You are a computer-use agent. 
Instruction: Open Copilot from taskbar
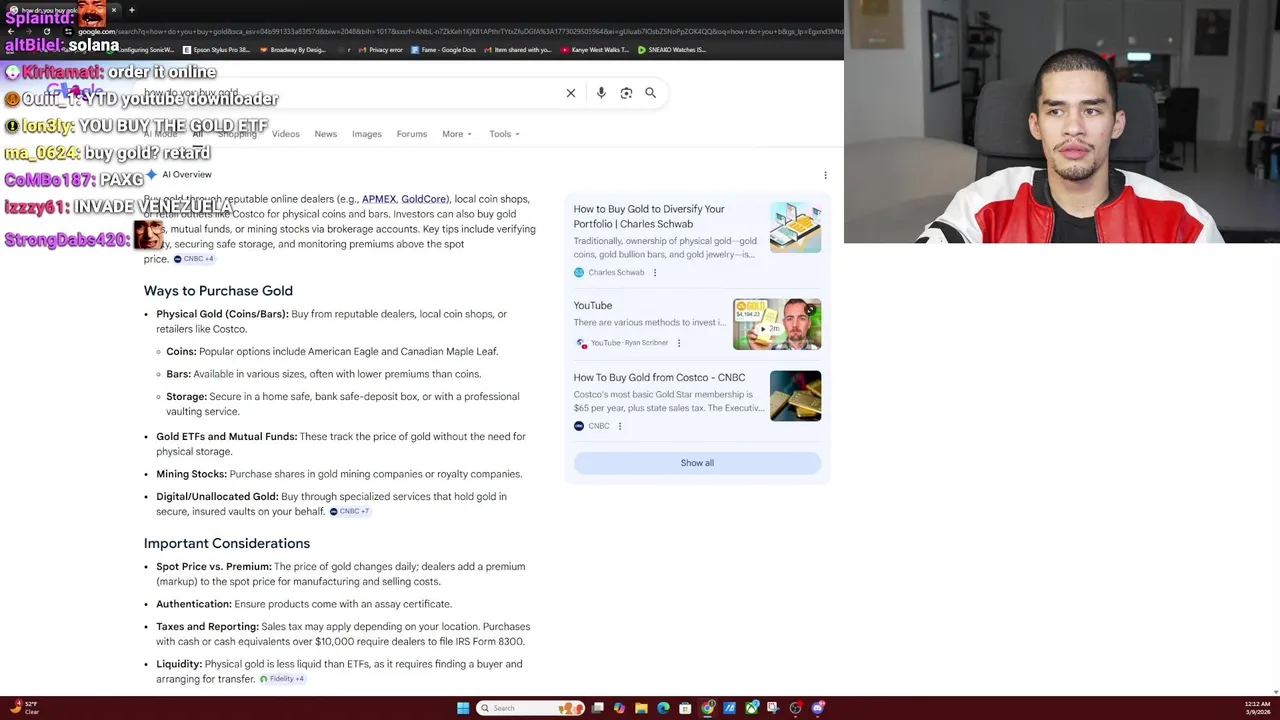619,708
